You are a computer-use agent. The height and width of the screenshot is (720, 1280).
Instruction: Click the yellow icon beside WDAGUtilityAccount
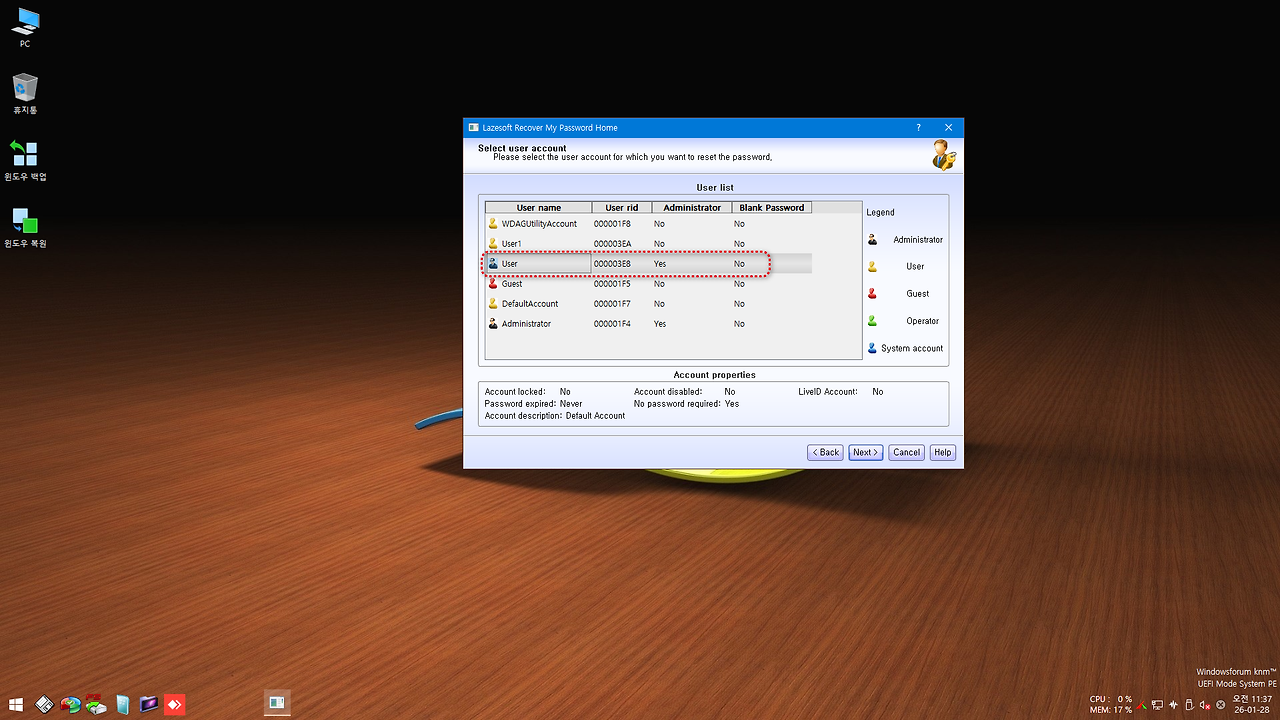click(x=493, y=223)
